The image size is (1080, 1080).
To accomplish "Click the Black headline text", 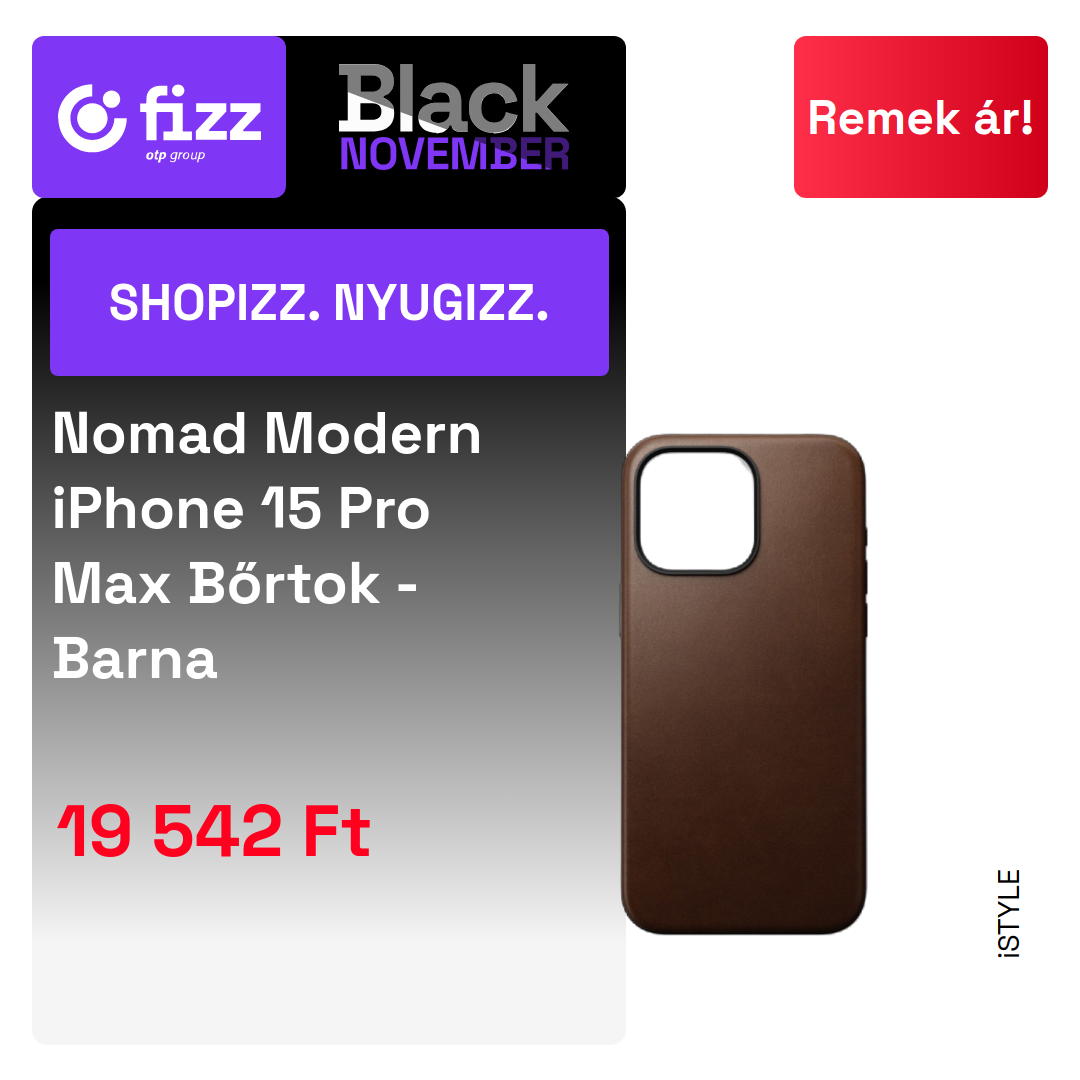I will tap(453, 98).
